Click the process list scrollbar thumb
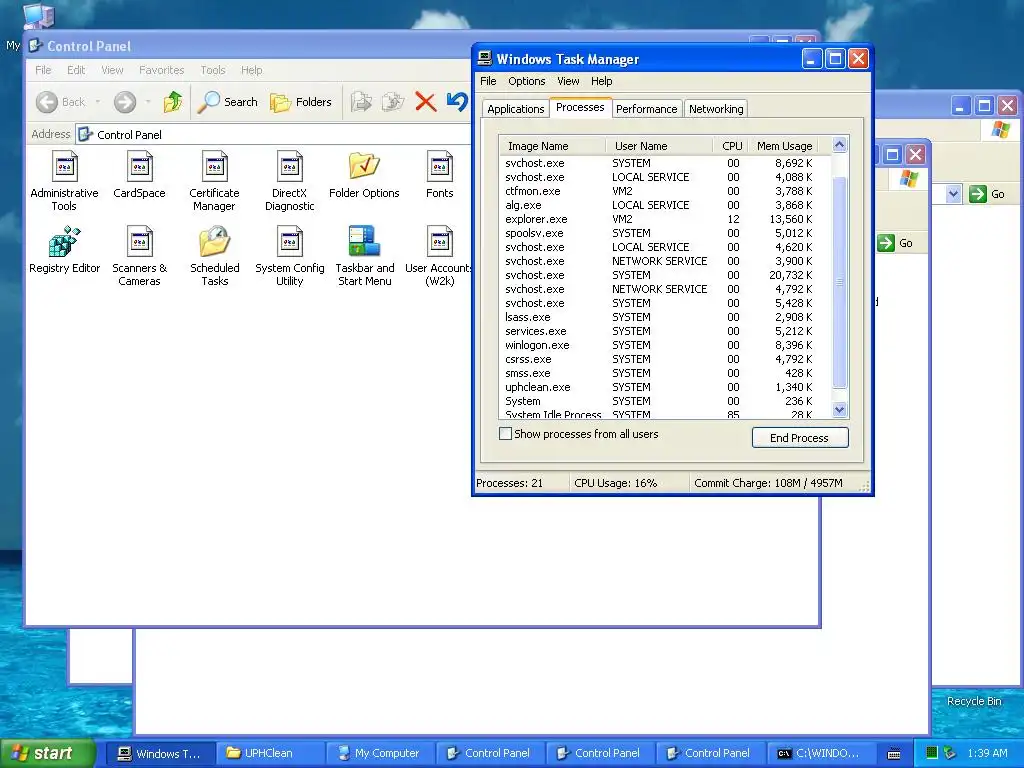 click(840, 282)
